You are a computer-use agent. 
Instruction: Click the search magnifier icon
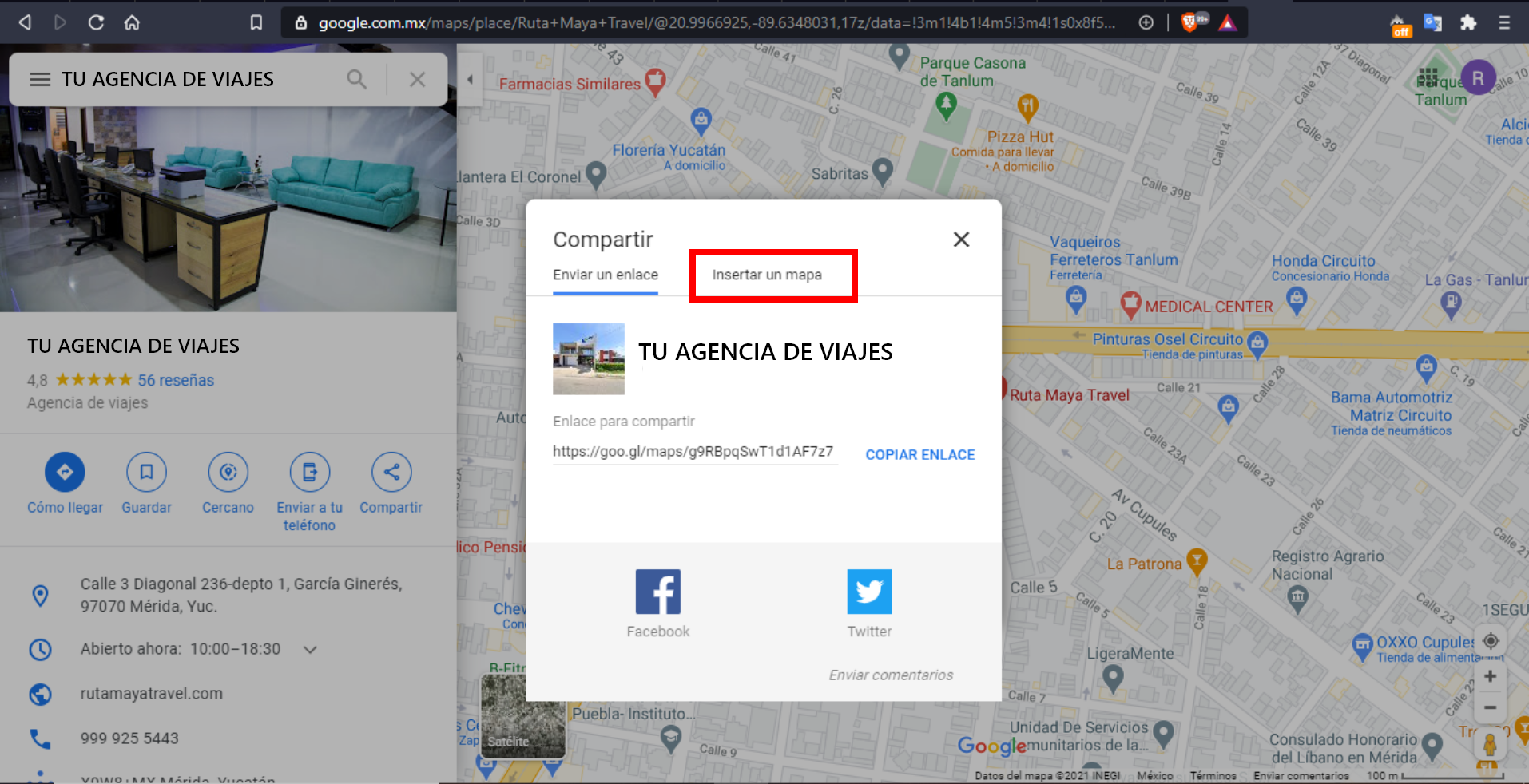point(356,79)
